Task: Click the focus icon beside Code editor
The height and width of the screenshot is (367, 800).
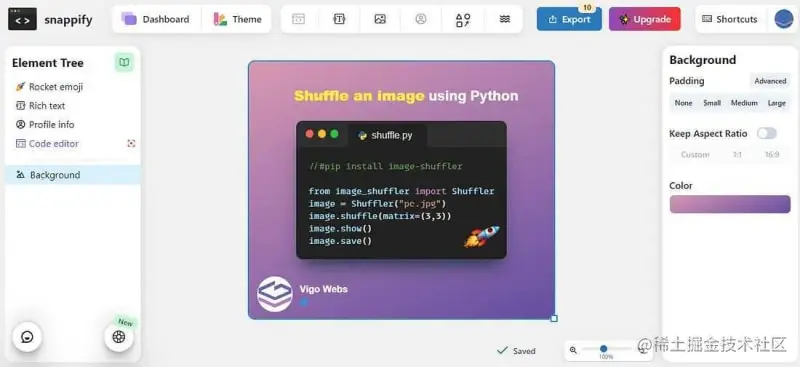Action: tap(131, 144)
